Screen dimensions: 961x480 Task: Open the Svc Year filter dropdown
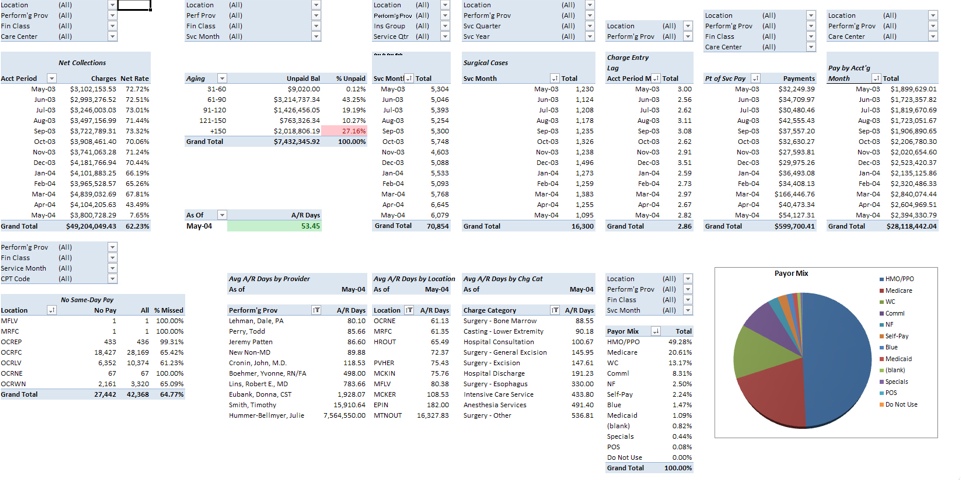pyautogui.click(x=590, y=37)
